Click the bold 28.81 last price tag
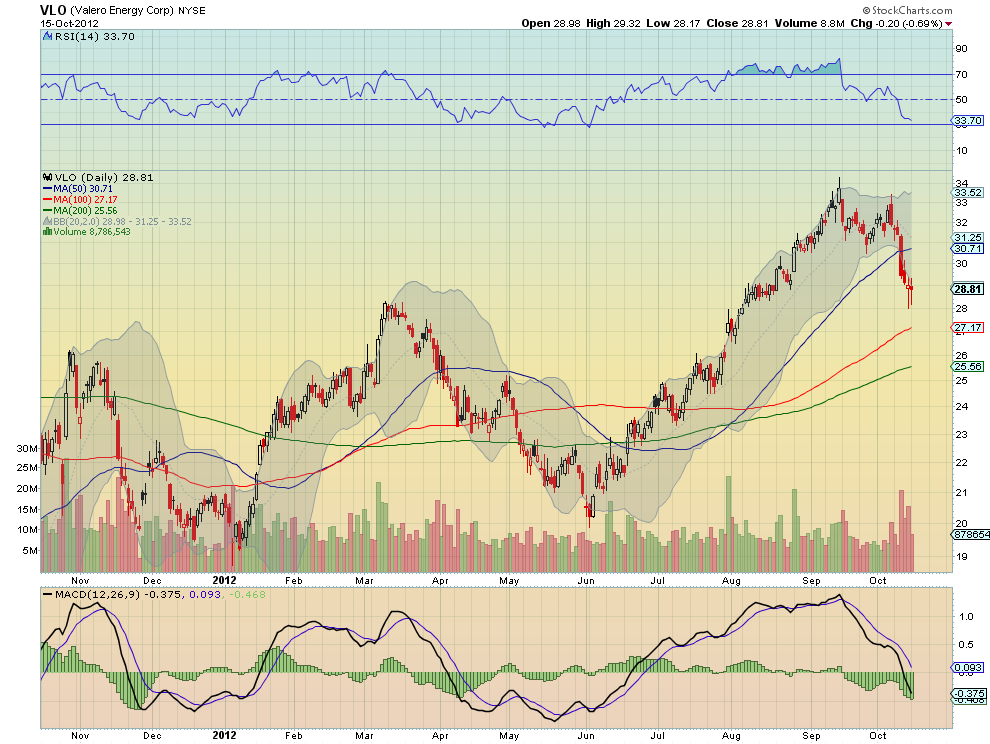The height and width of the screenshot is (744, 990). (x=968, y=289)
